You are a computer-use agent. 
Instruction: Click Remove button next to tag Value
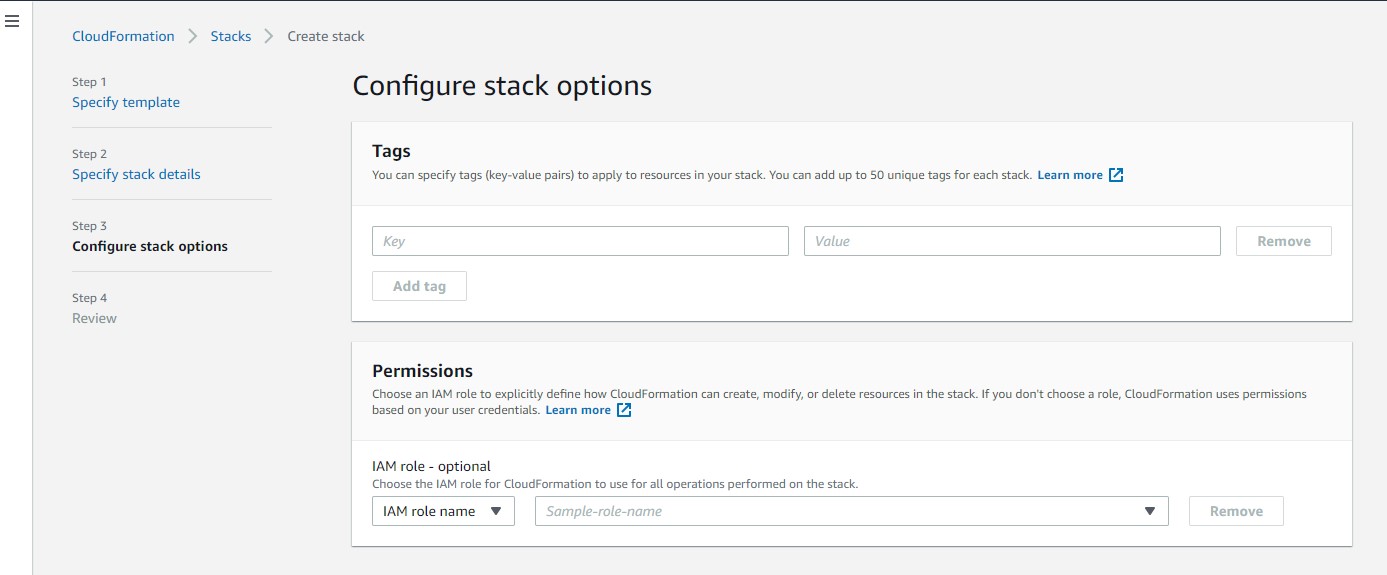click(1283, 241)
